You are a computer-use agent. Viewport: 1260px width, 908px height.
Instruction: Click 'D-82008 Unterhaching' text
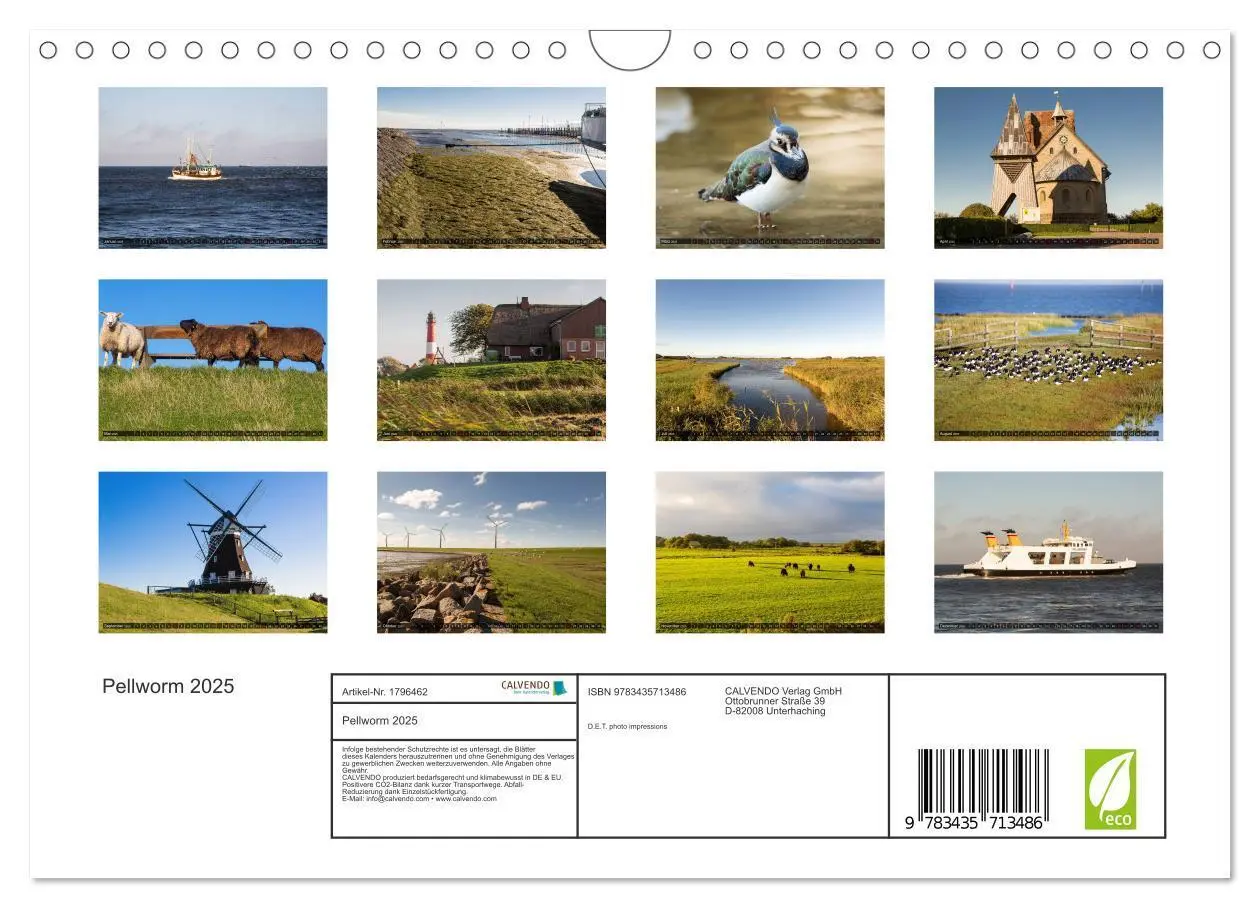pyautogui.click(x=775, y=711)
